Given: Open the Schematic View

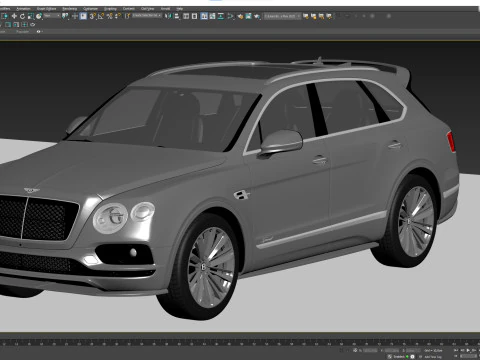Looking at the screenshot, I should (x=221, y=16).
